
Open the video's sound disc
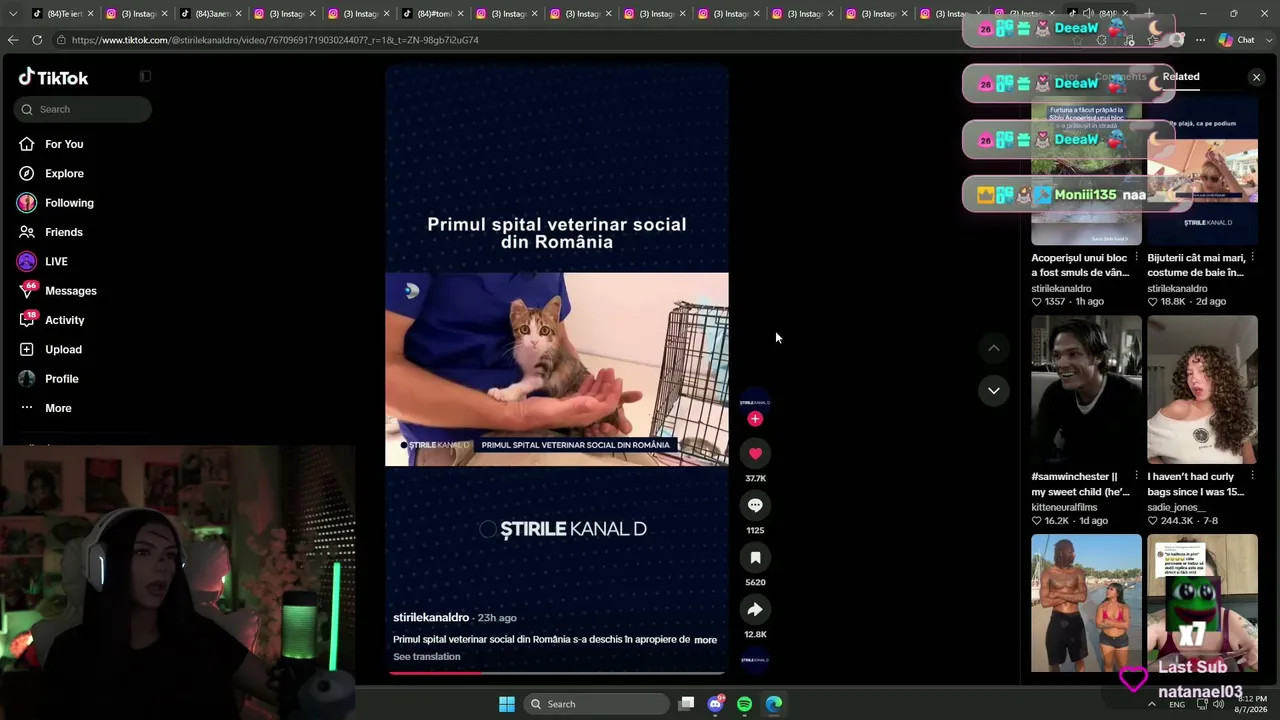coord(755,660)
